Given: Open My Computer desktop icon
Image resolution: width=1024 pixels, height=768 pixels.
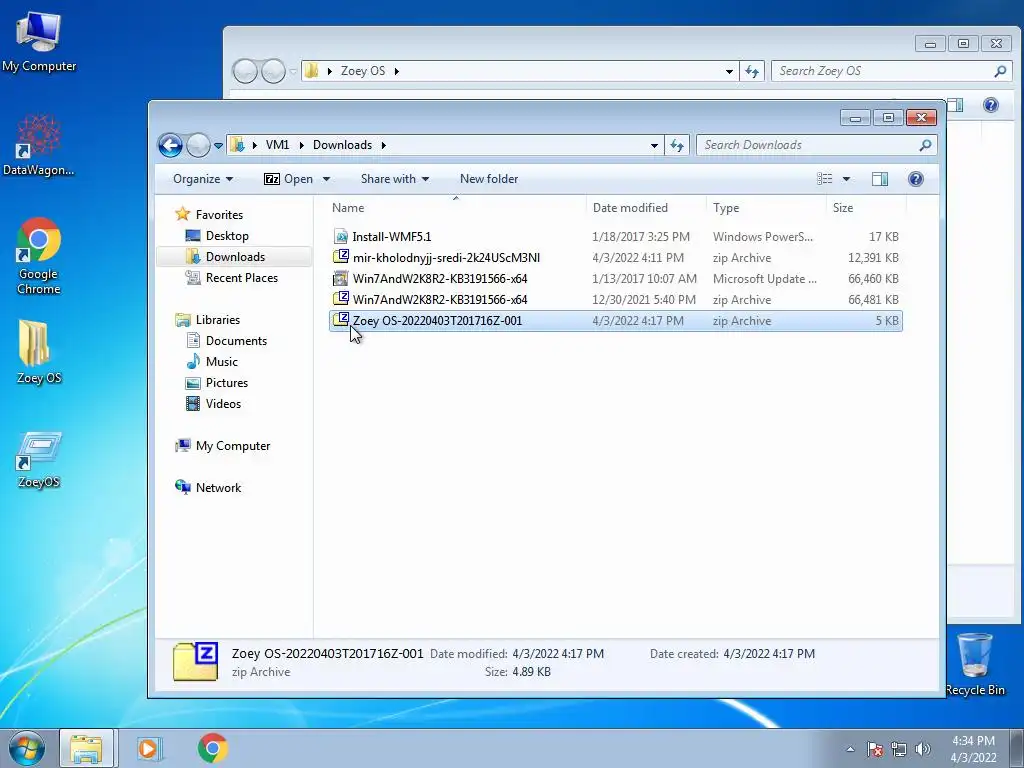Looking at the screenshot, I should (39, 41).
